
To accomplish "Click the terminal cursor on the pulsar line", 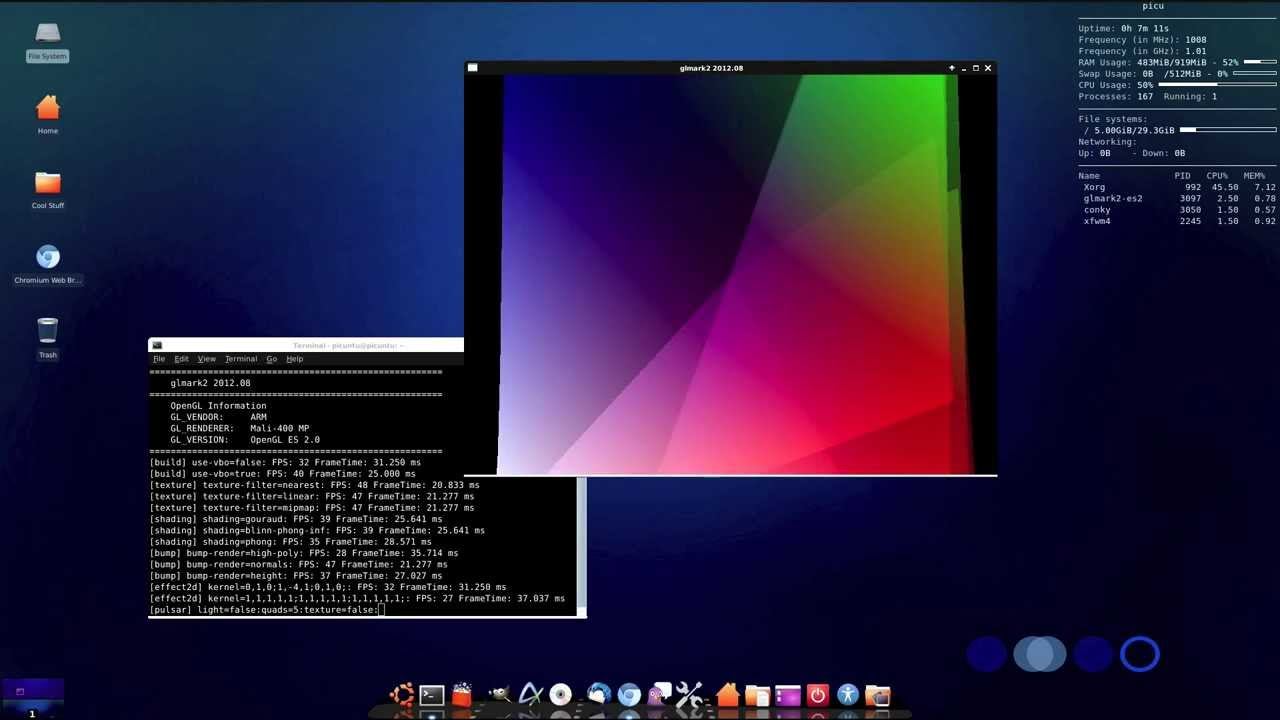I will (381, 610).
